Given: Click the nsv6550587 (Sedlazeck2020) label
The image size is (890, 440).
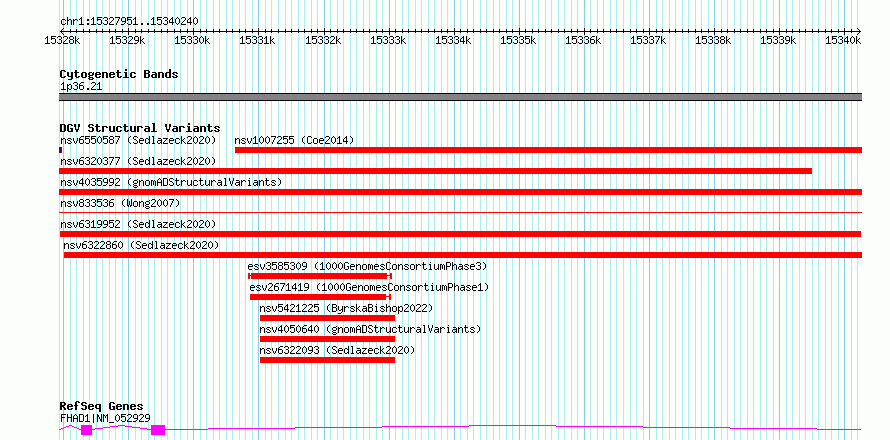Looking at the screenshot, I should pos(138,140).
